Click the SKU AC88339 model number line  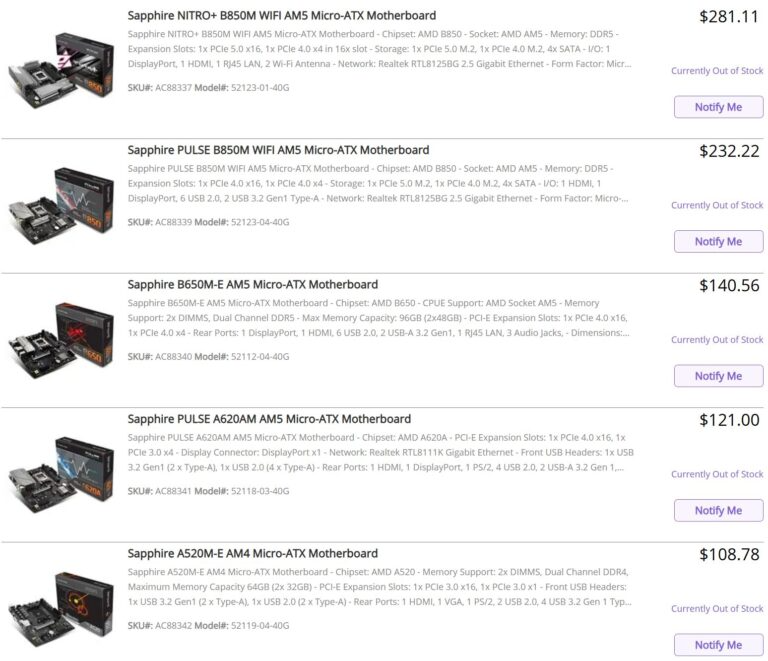point(208,222)
